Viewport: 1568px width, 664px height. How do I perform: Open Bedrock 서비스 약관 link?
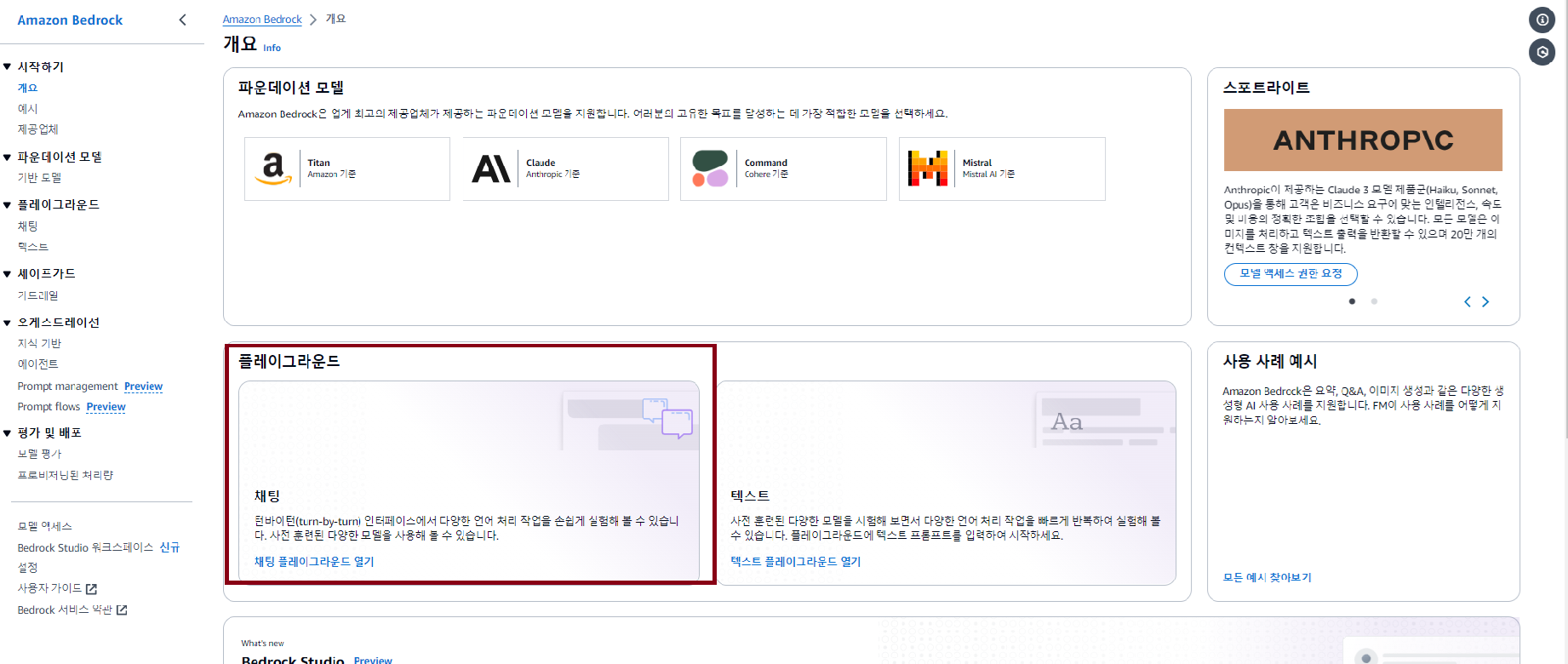click(x=66, y=610)
